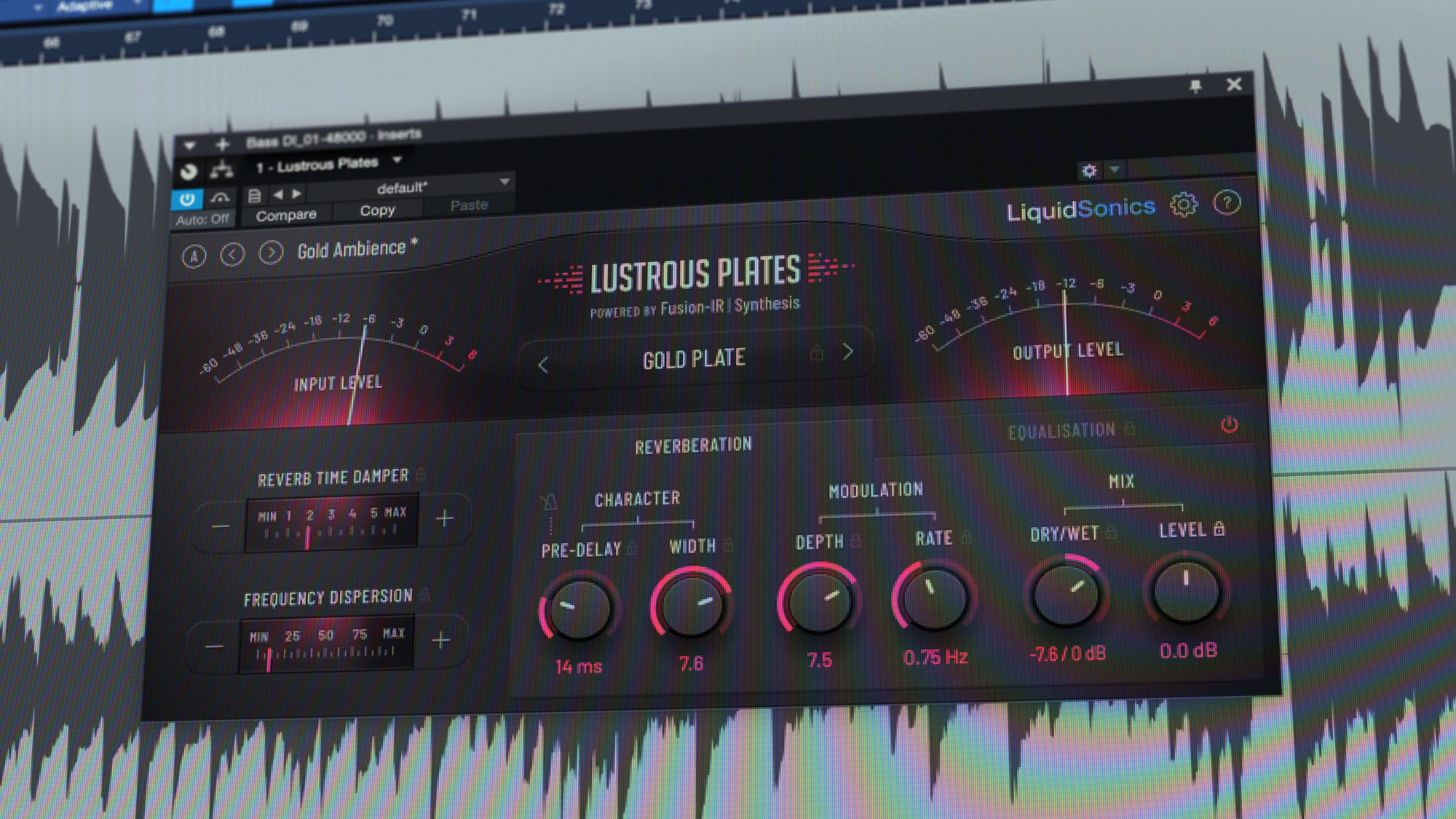This screenshot has height=819, width=1456.
Task: Add insert with plus icon
Action: [223, 144]
